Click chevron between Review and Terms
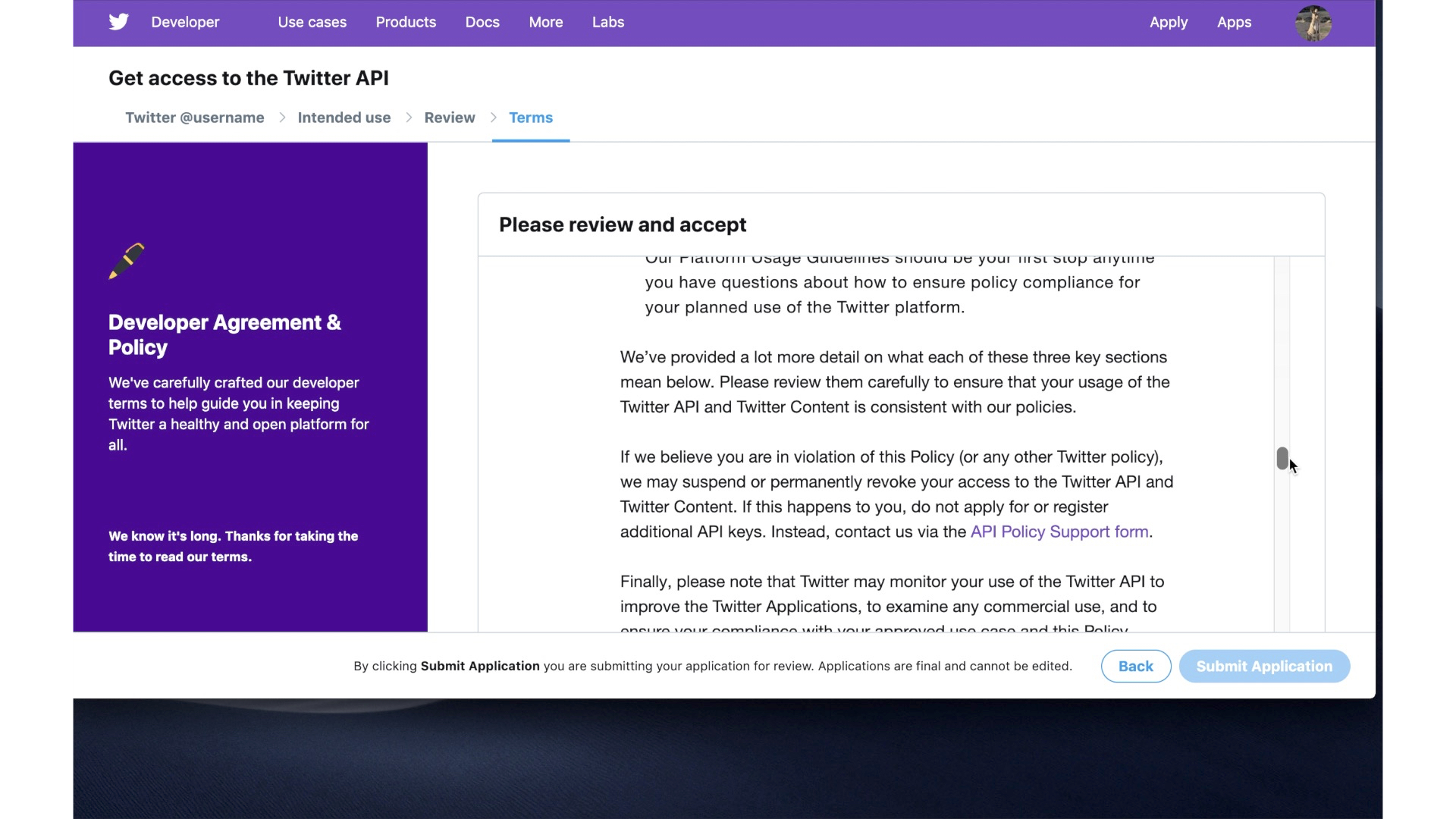Screen dimensions: 1456x819 point(494,118)
